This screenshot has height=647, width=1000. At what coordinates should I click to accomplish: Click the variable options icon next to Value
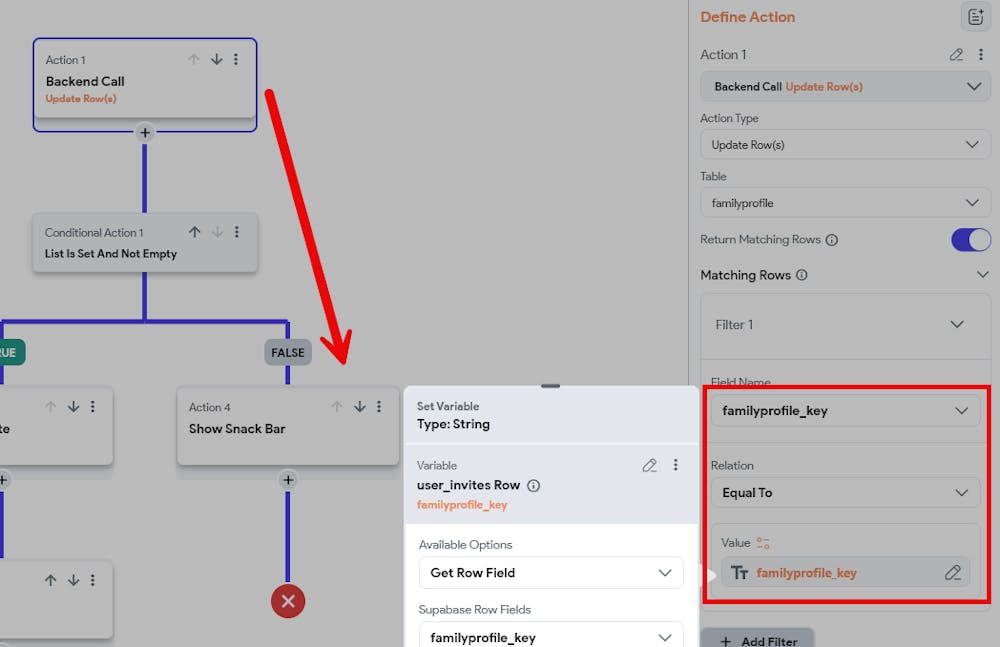pos(763,543)
